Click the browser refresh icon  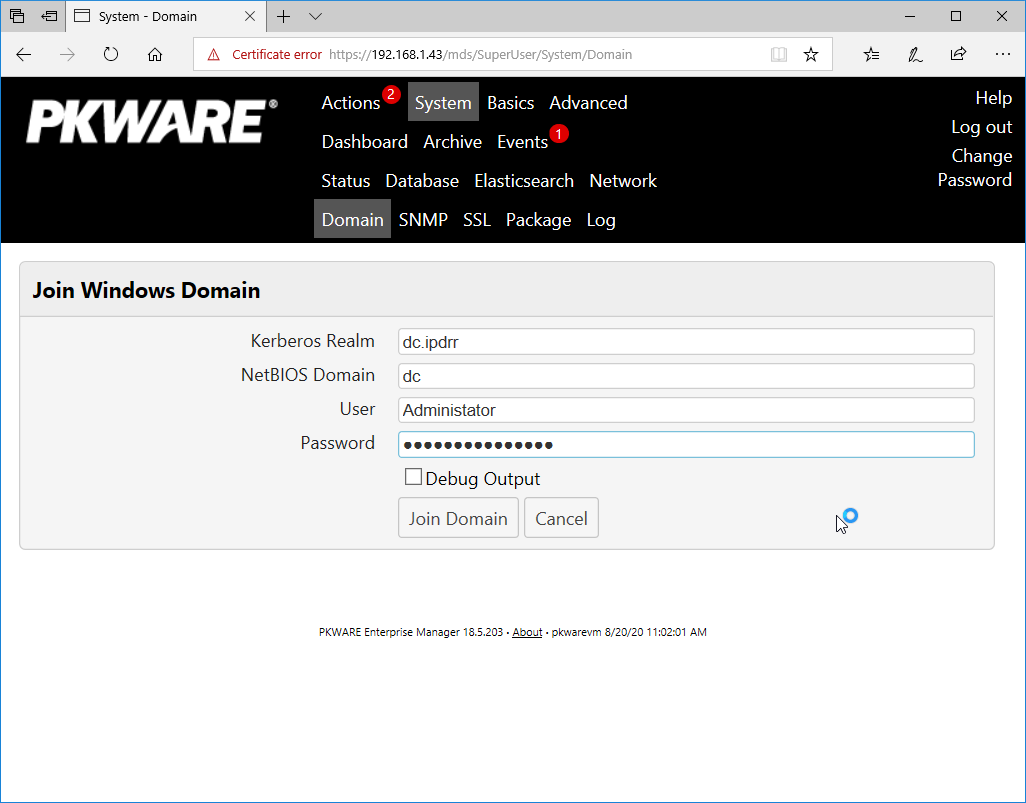click(x=111, y=55)
